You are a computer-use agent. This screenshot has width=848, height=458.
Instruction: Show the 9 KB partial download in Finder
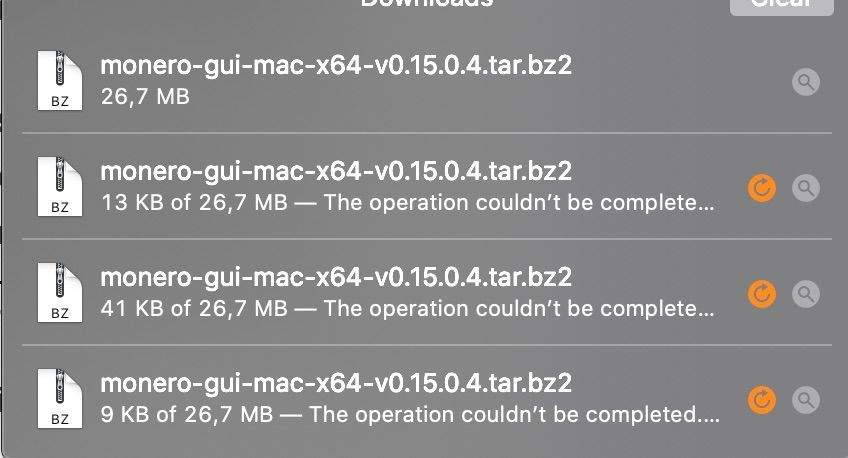806,400
